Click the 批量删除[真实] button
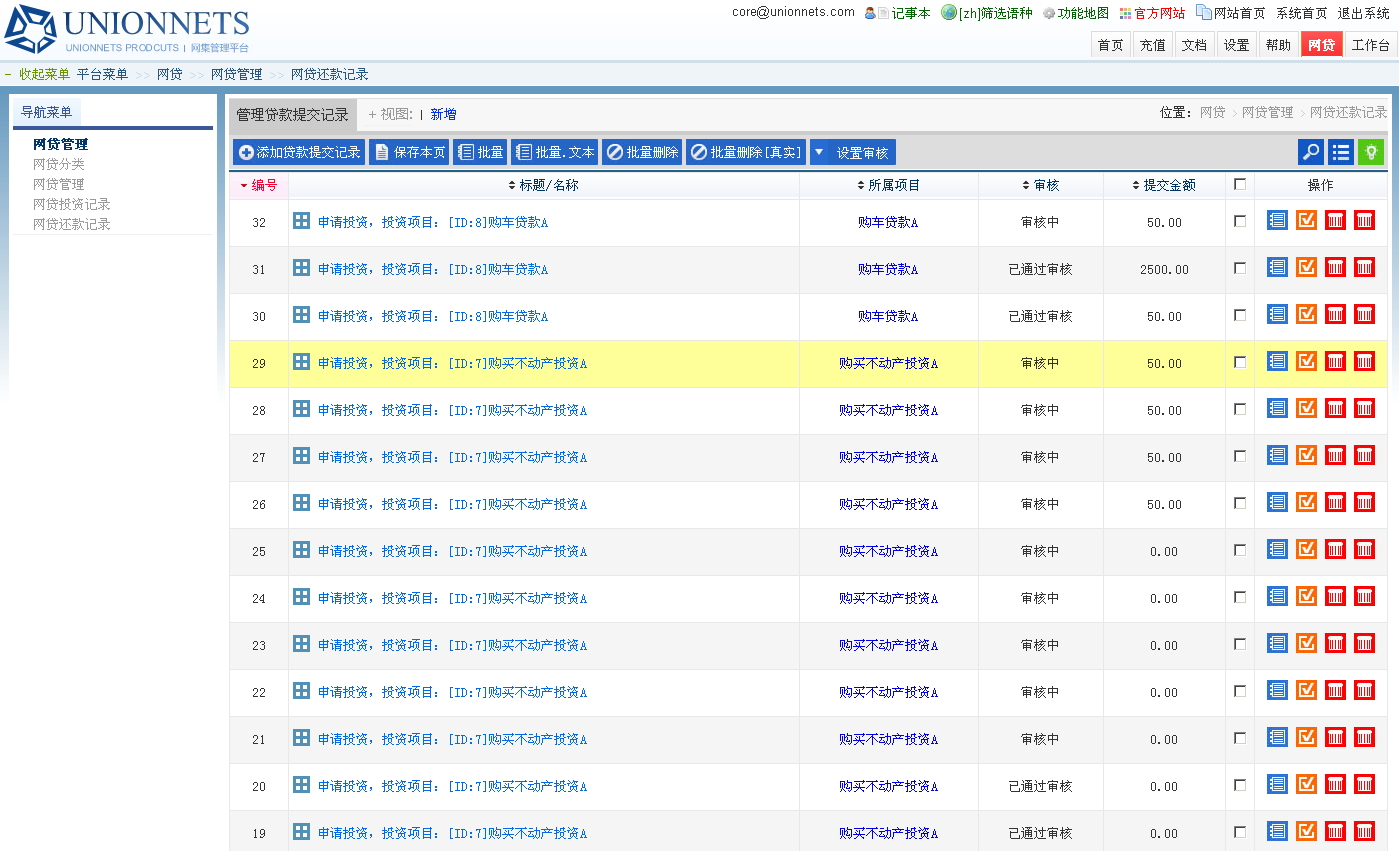 click(x=746, y=152)
